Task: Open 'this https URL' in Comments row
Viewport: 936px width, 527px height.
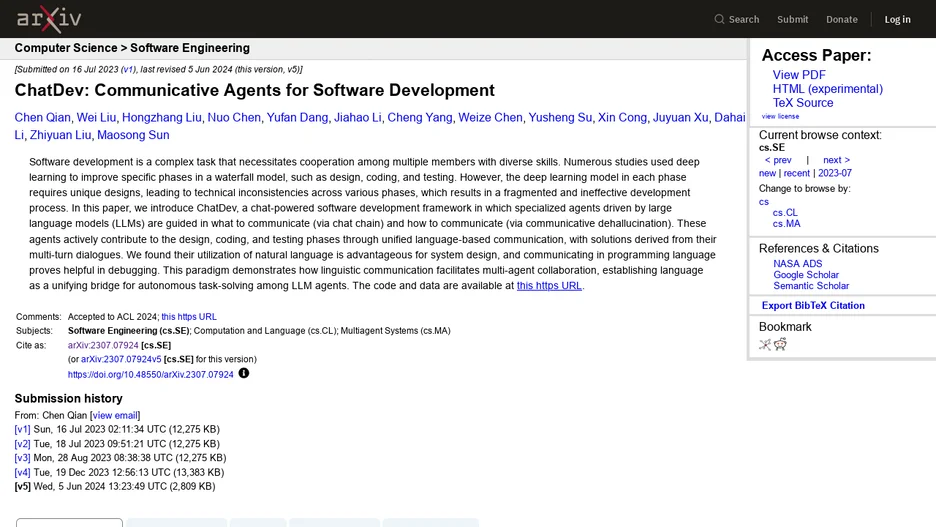Action: pyautogui.click(x=189, y=317)
